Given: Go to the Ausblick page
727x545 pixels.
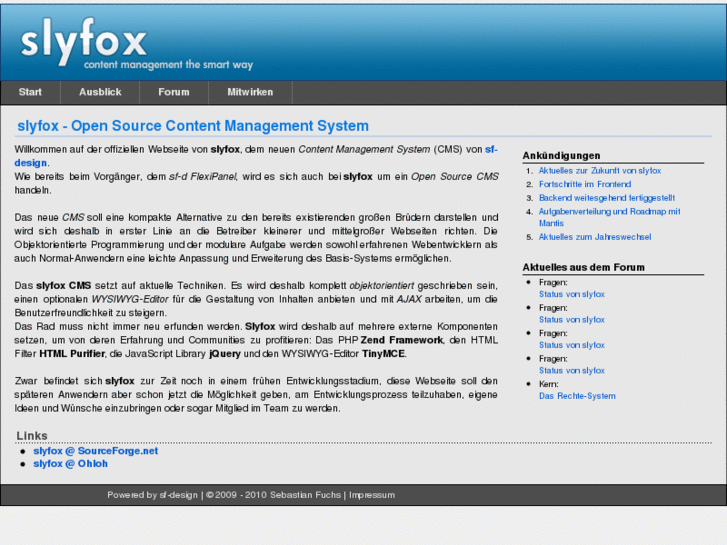Looking at the screenshot, I should pyautogui.click(x=100, y=92).
